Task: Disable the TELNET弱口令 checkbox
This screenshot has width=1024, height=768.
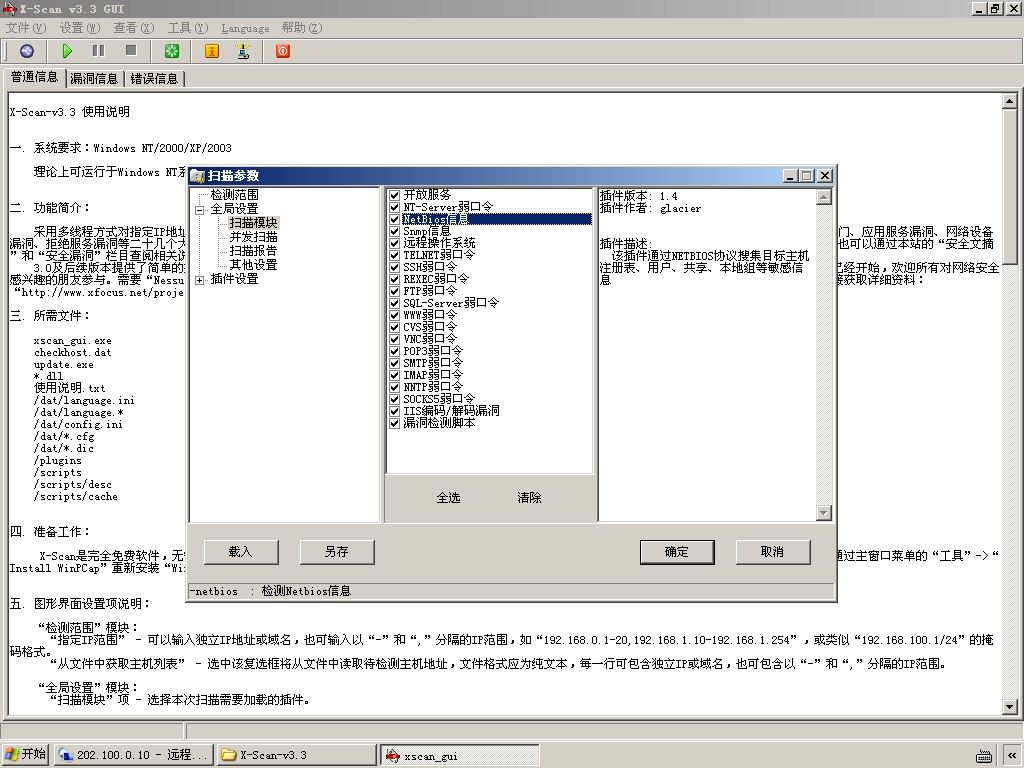Action: 394,255
